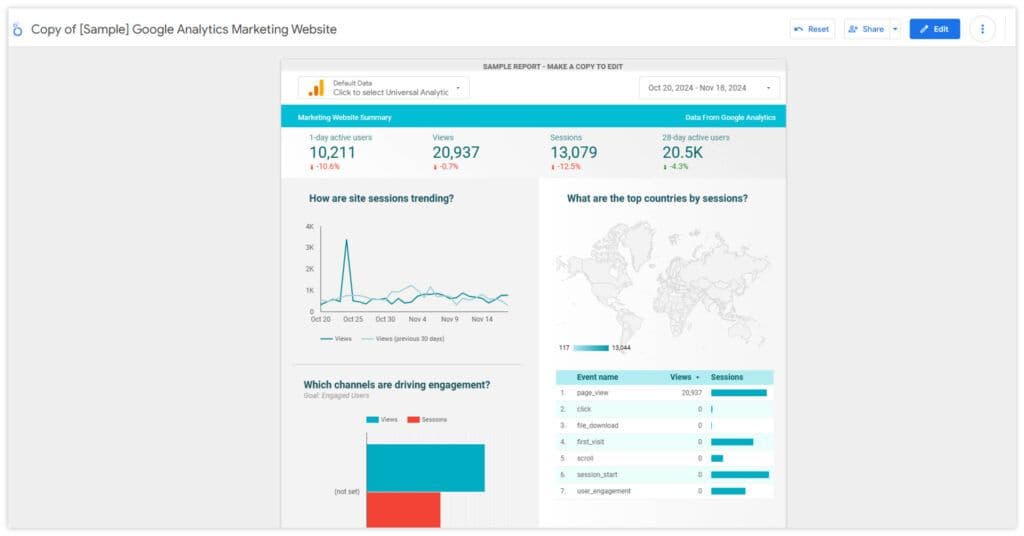Click the Data From Google Analytics label
The height and width of the screenshot is (536, 1024).
point(730,118)
